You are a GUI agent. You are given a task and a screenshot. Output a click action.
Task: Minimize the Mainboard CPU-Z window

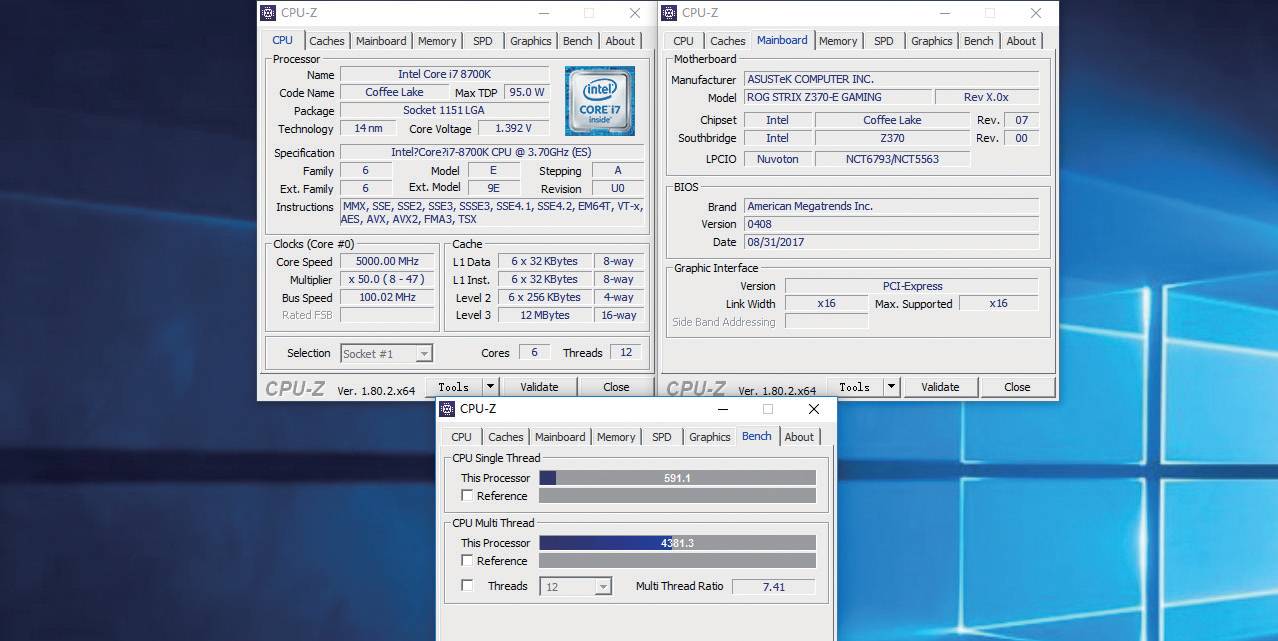click(x=944, y=13)
